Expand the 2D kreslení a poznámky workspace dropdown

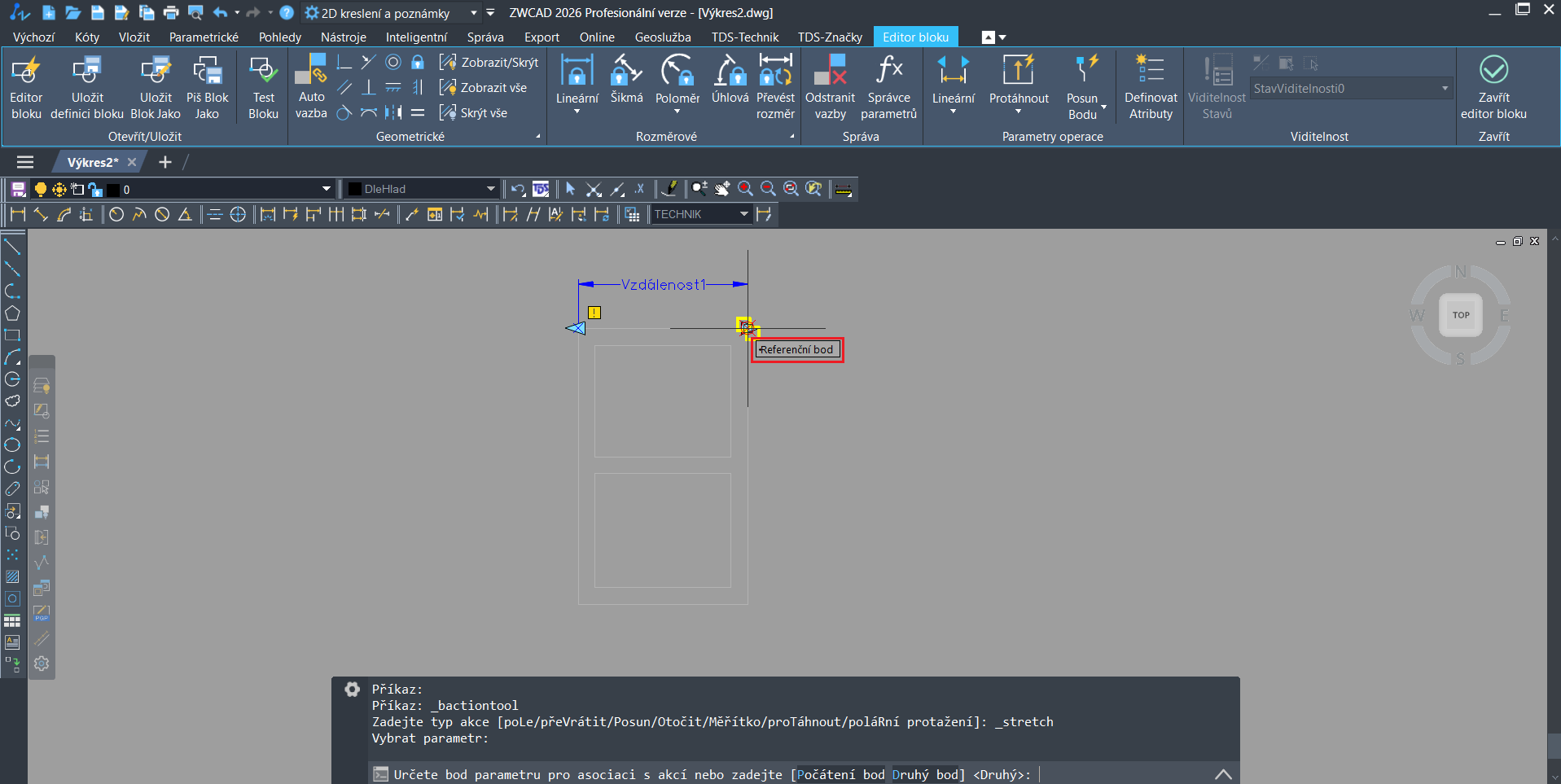(x=473, y=13)
